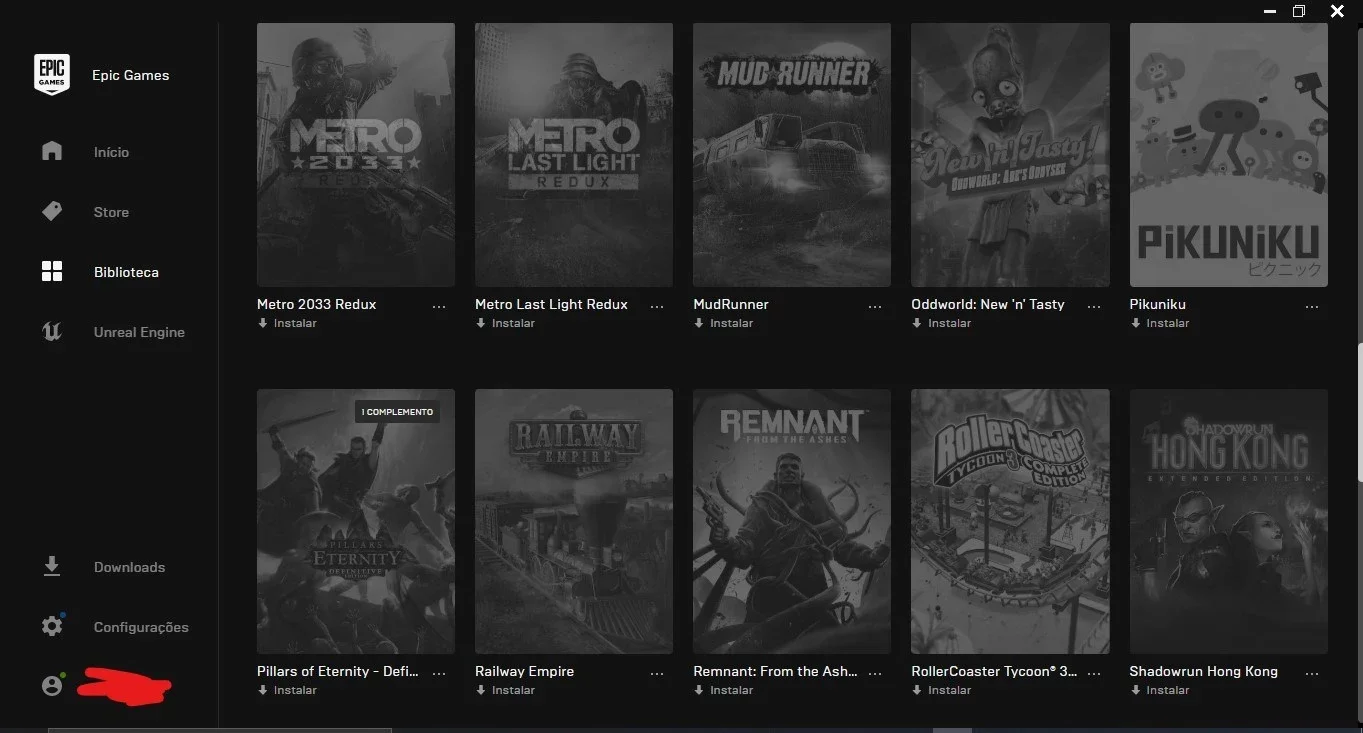
Task: Select the Remnant From the Ashes cover
Action: pyautogui.click(x=792, y=521)
